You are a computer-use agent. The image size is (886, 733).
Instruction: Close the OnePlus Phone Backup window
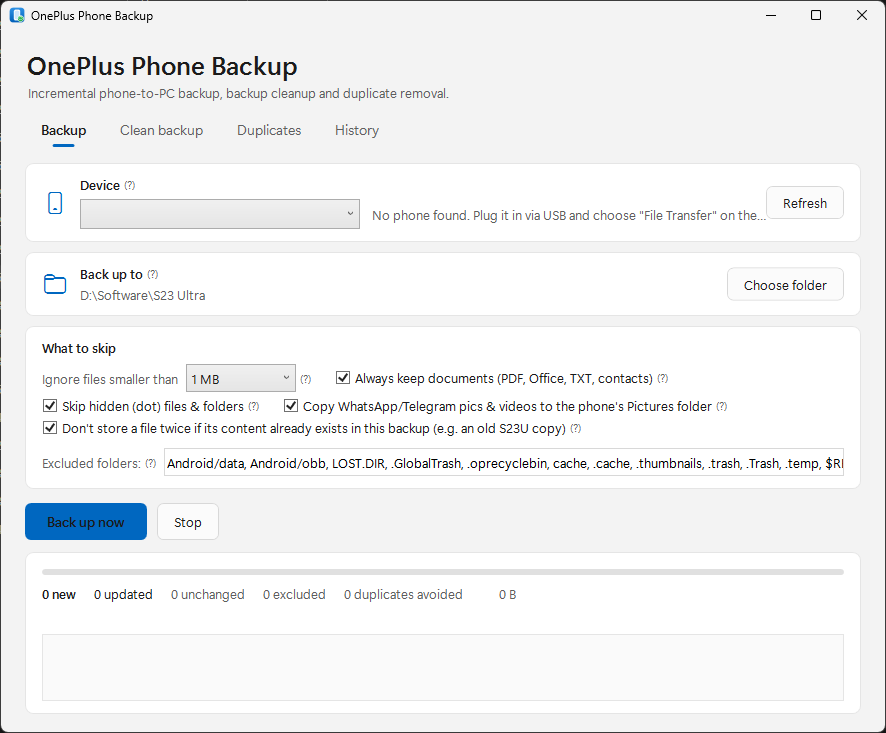[x=862, y=15]
